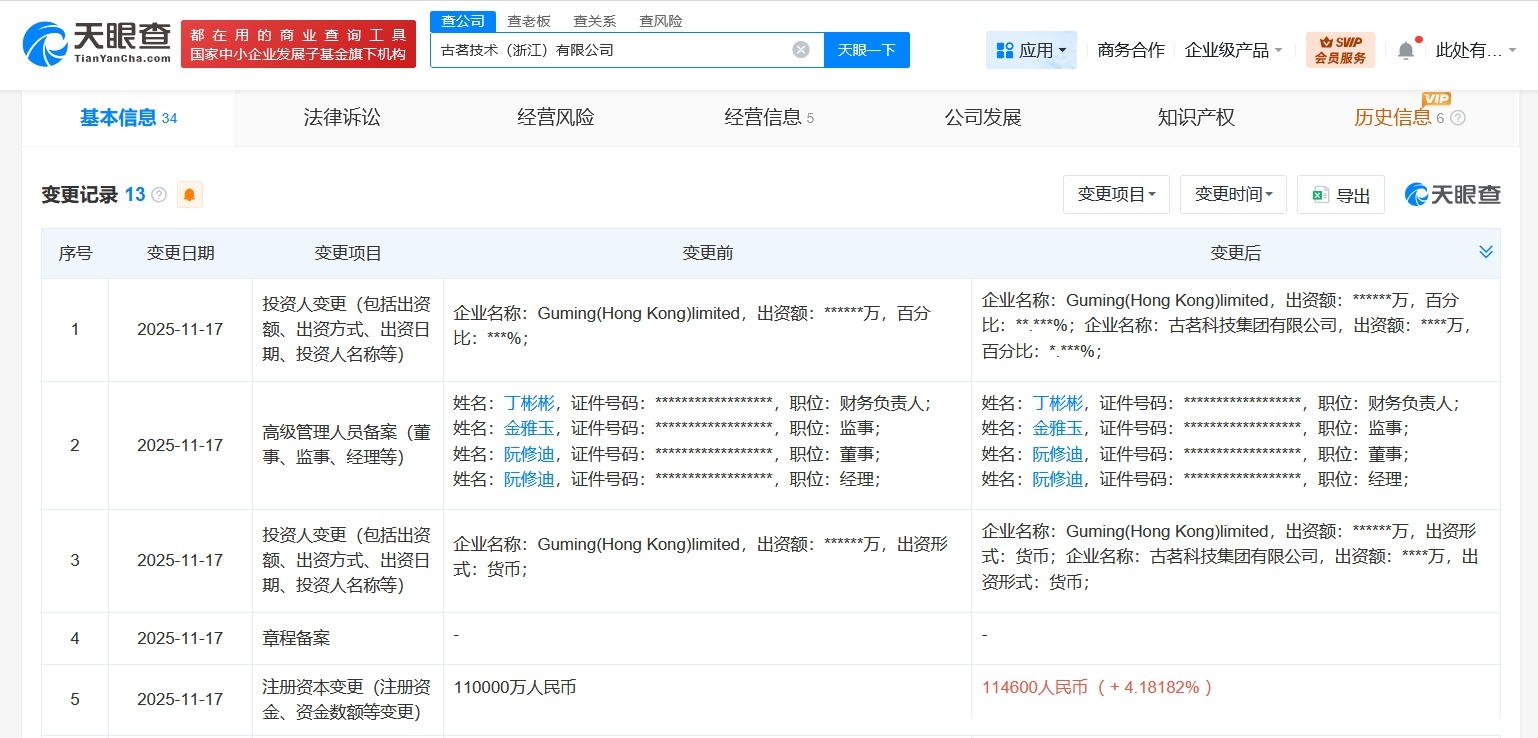Click the notification bell icon
The image size is (1538, 738).
(x=1405, y=48)
